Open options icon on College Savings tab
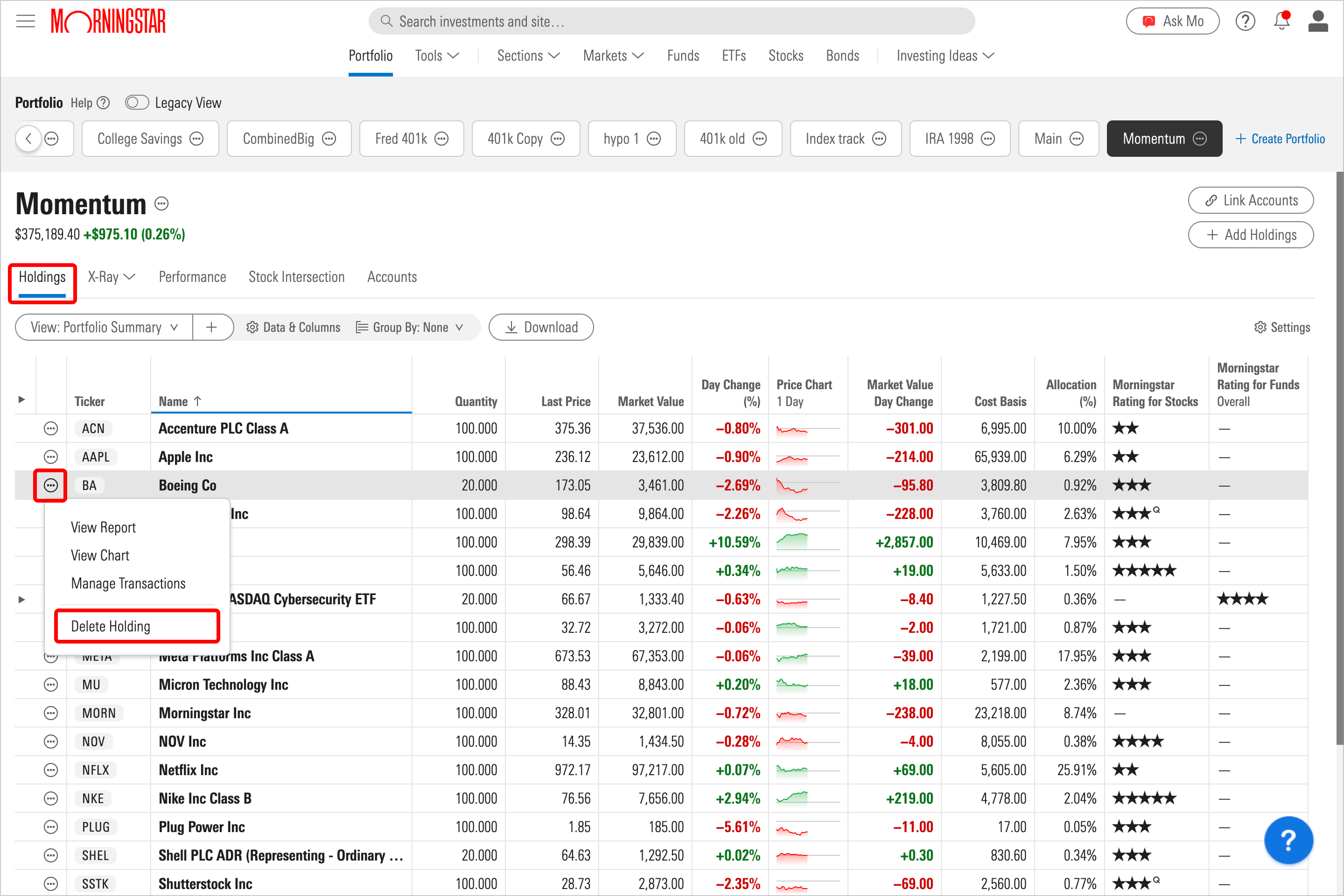The image size is (1344, 896). (196, 139)
